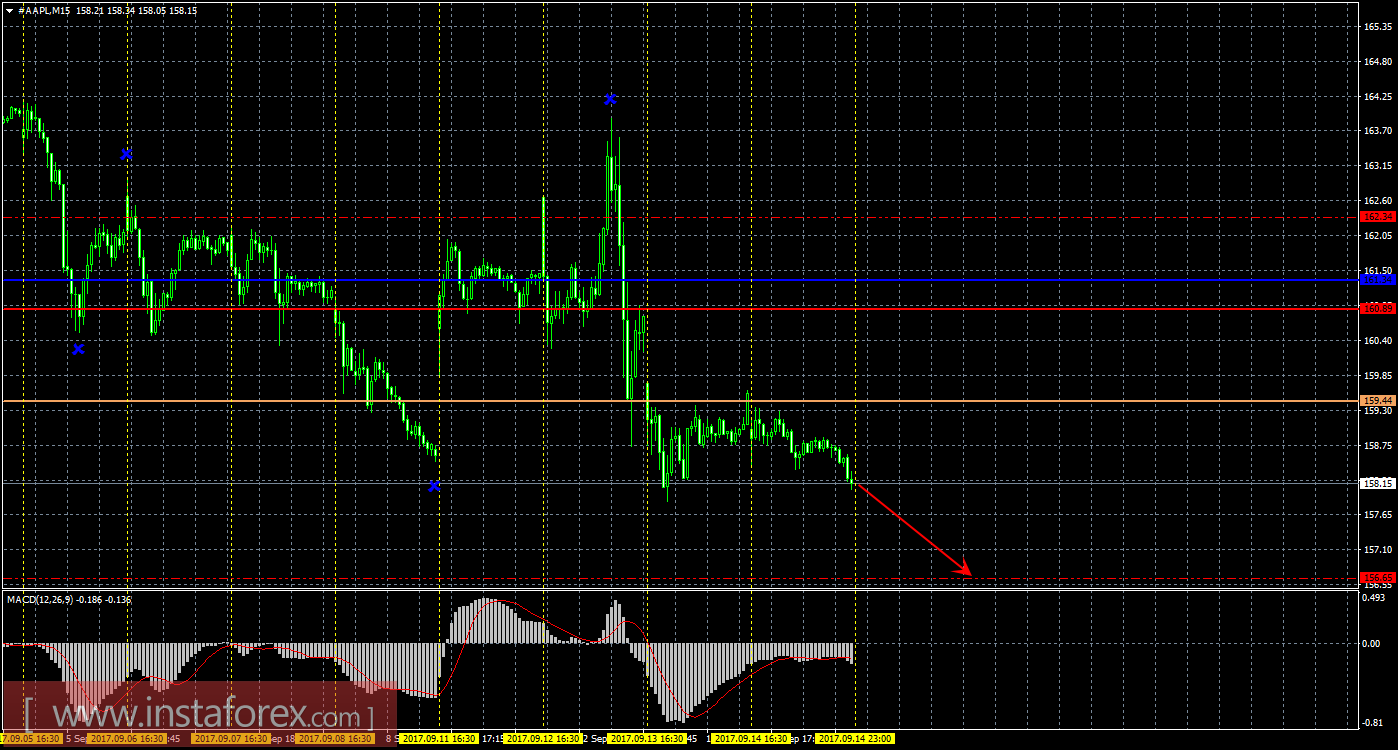Click the 2017.09.11 16:30 date marker
Image resolution: width=1398 pixels, height=750 pixels.
pyautogui.click(x=438, y=739)
